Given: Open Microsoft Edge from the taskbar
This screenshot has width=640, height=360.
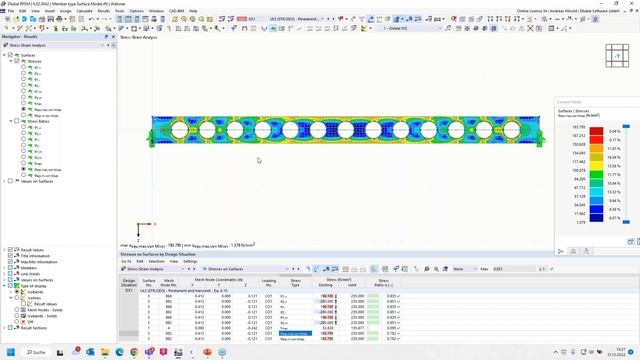Looking at the screenshot, I should (x=120, y=352).
